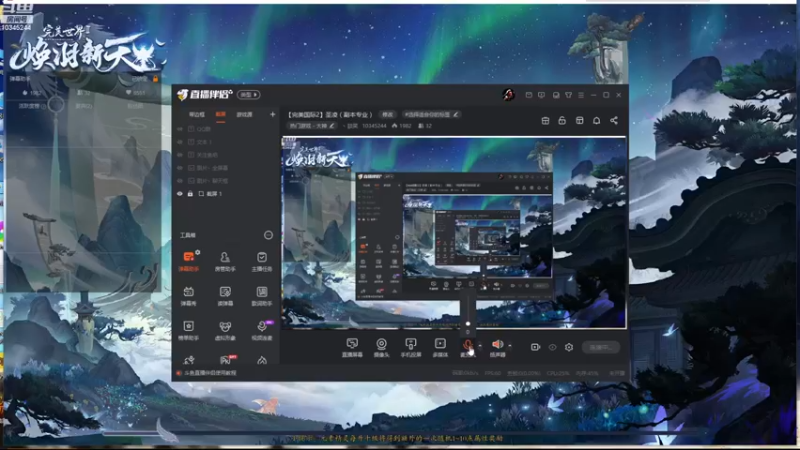Screen dimensions: 800x450
Task: Click the funnel-shaped icon in title bar
Action: point(568,95)
